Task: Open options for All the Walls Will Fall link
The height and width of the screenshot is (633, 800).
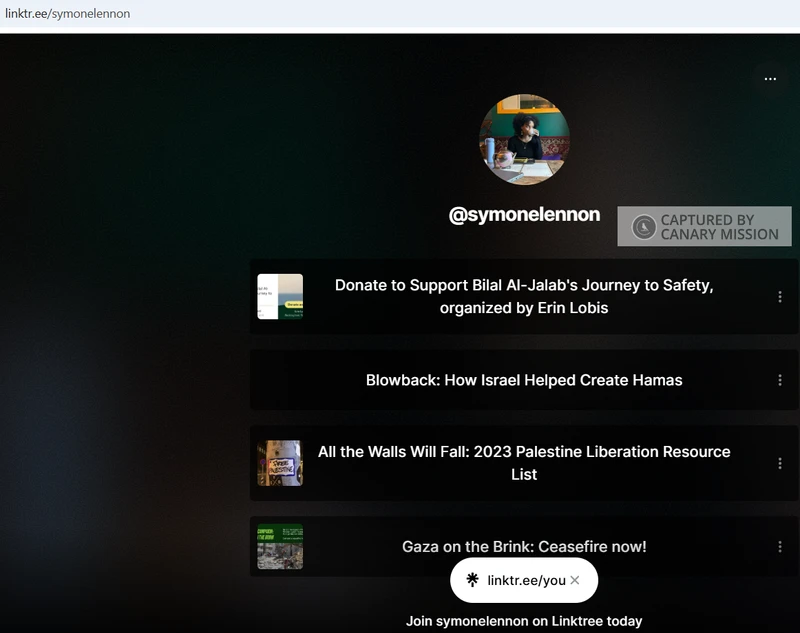Action: [x=780, y=463]
